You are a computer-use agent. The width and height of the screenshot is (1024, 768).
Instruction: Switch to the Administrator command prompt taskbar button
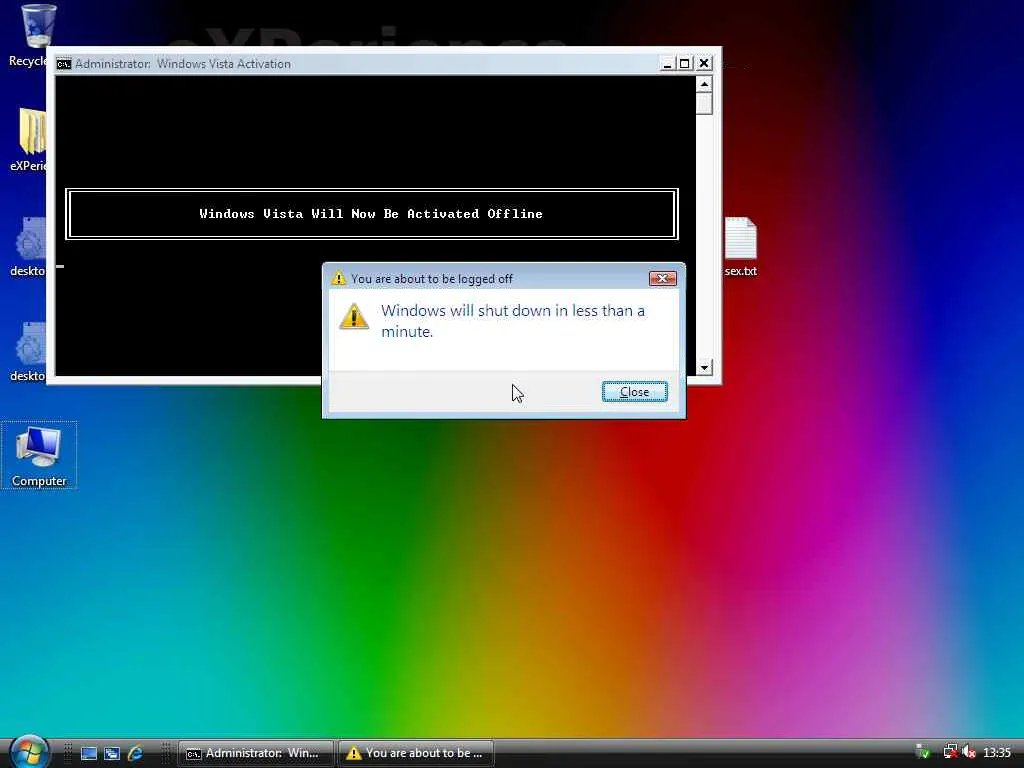pyautogui.click(x=255, y=753)
